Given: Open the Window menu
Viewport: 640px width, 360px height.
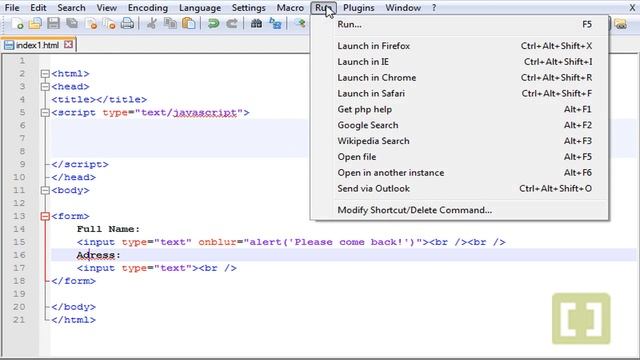Looking at the screenshot, I should 403,8.
